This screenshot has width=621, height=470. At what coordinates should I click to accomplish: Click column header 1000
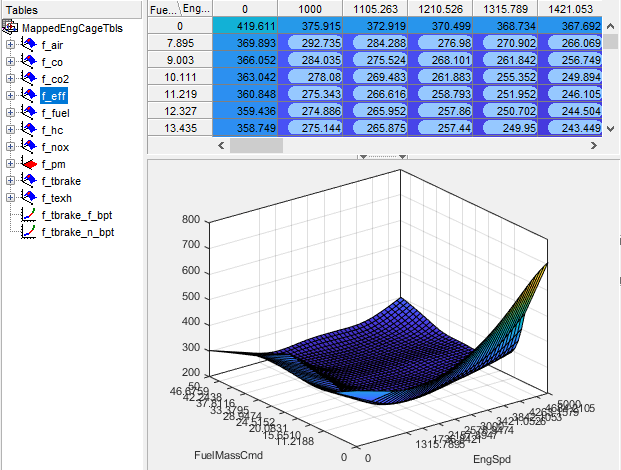(310, 9)
